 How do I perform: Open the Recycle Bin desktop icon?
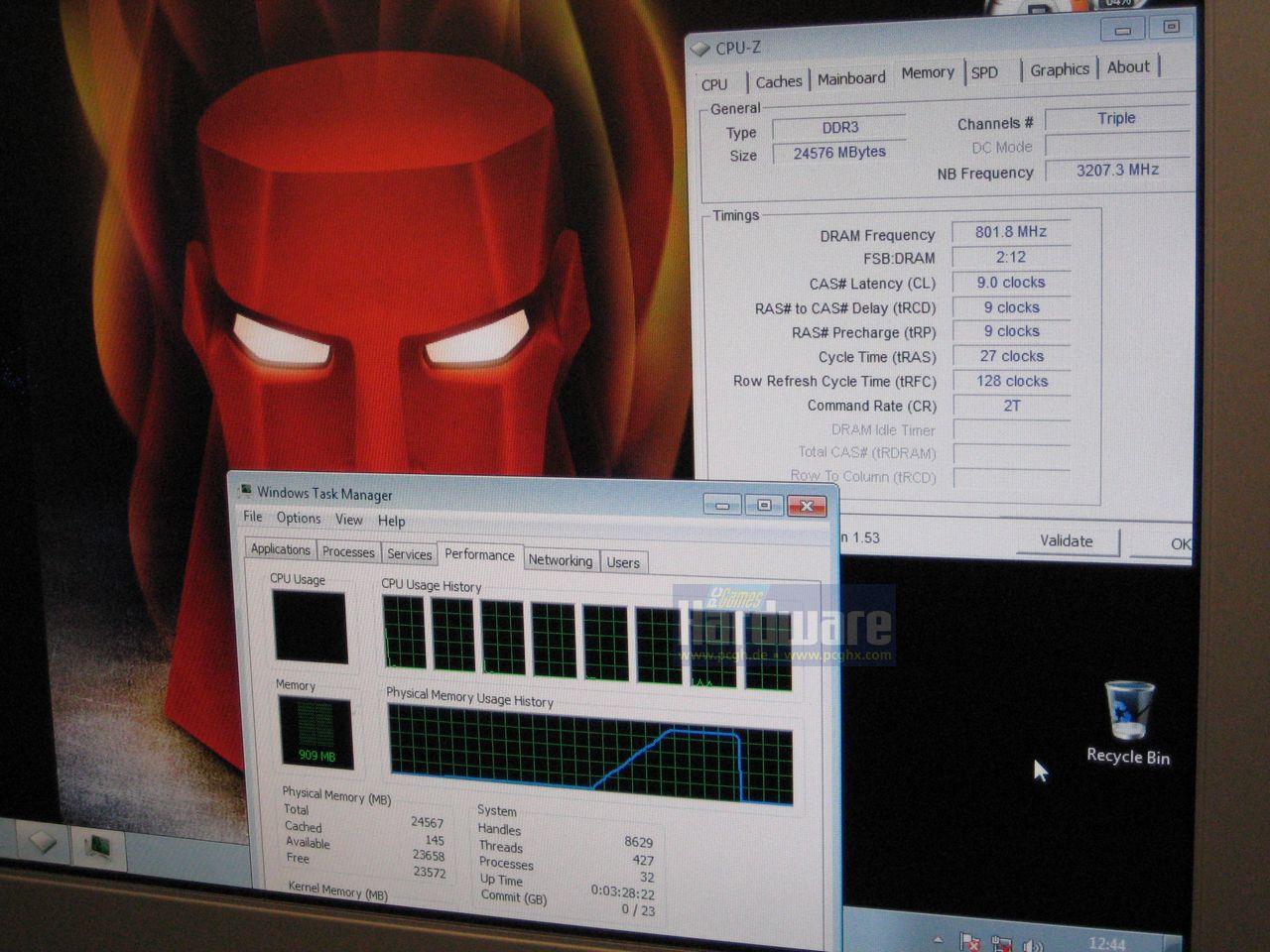tap(1129, 723)
